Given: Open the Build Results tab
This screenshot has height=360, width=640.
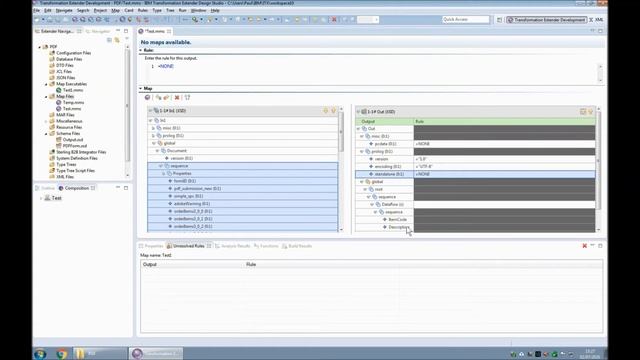Looking at the screenshot, I should pos(297,246).
